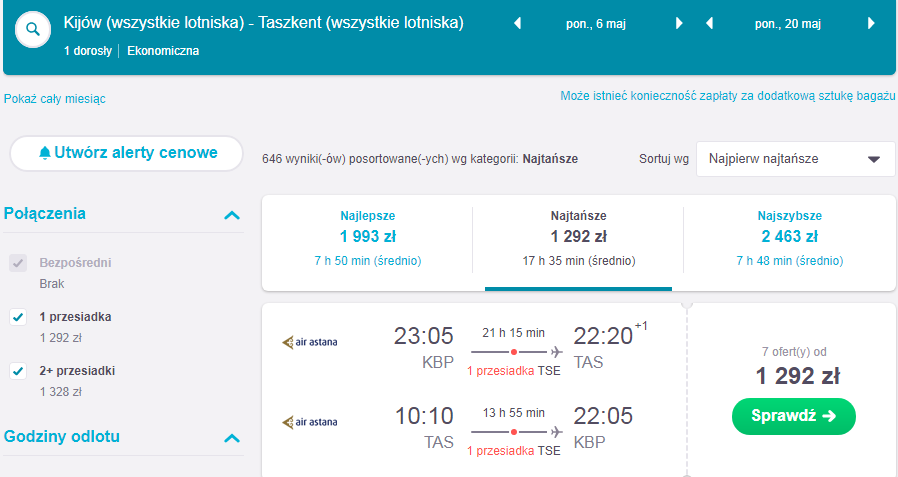
Task: Click air astana logo on return flight
Action: 310,422
